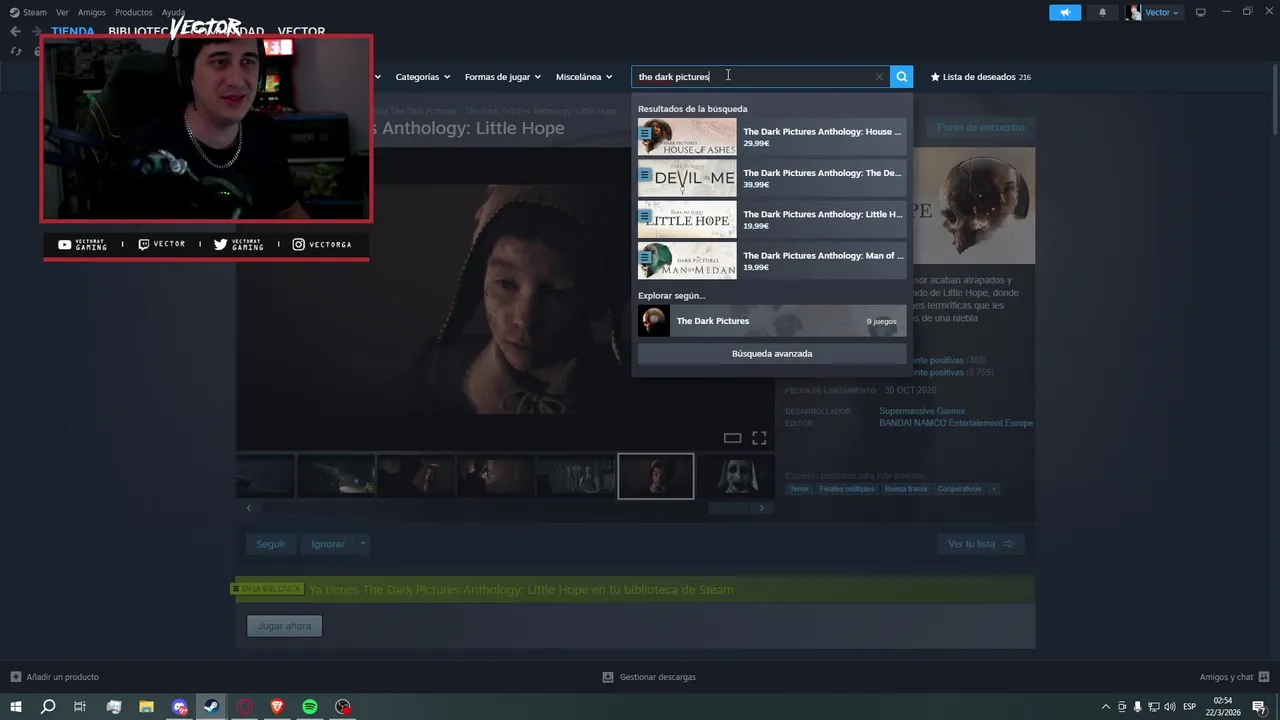
Task: Open Amigos y chat panel
Action: click(x=1233, y=677)
